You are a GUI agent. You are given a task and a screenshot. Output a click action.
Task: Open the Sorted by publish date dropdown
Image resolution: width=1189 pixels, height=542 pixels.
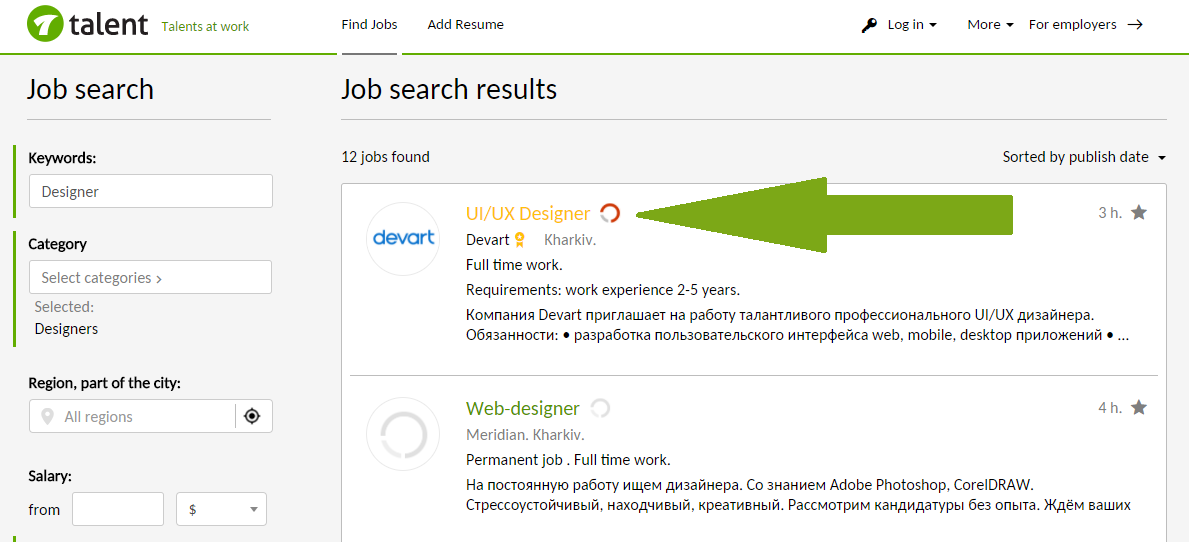pyautogui.click(x=1084, y=157)
